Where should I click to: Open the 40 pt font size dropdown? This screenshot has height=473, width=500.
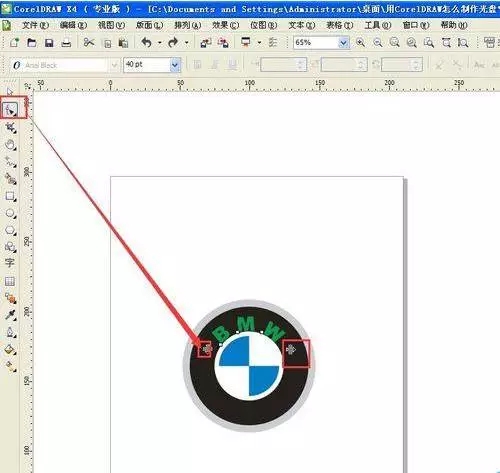[175, 65]
